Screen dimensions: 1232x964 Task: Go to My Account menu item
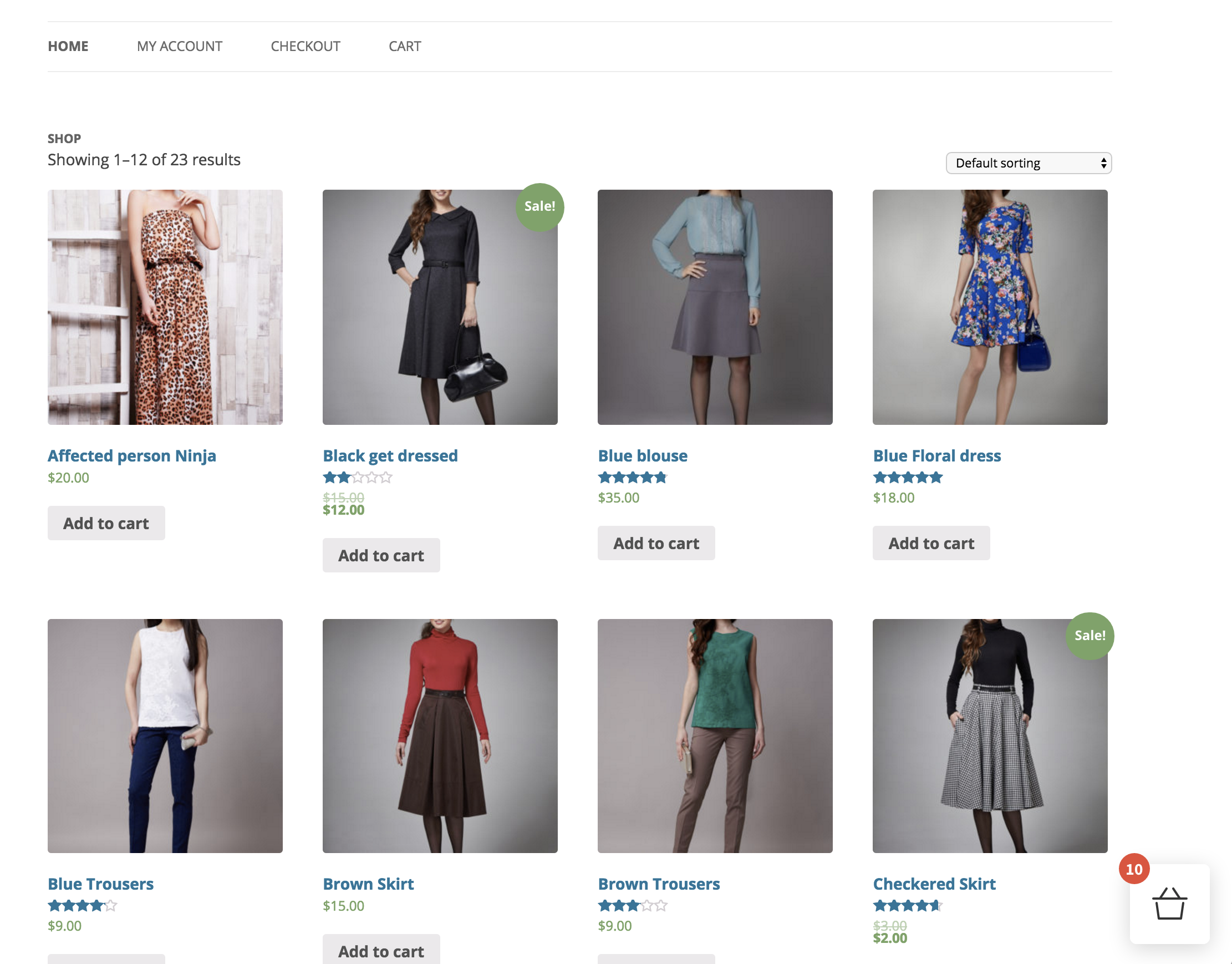(180, 46)
